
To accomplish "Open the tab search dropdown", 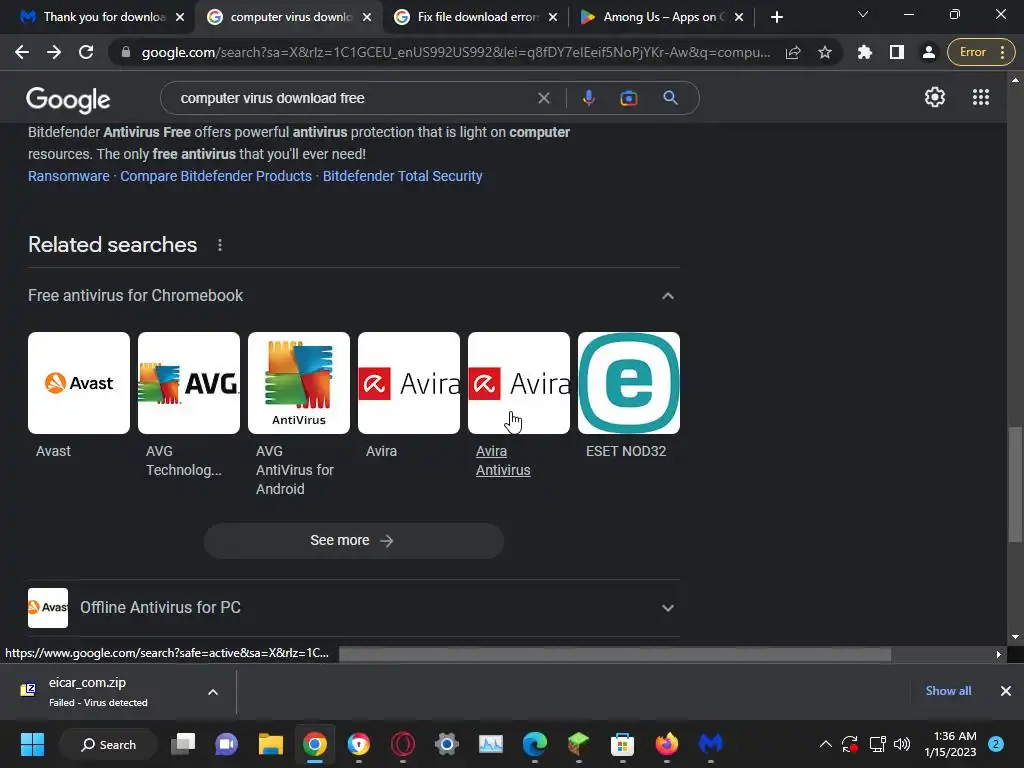I will tap(863, 14).
